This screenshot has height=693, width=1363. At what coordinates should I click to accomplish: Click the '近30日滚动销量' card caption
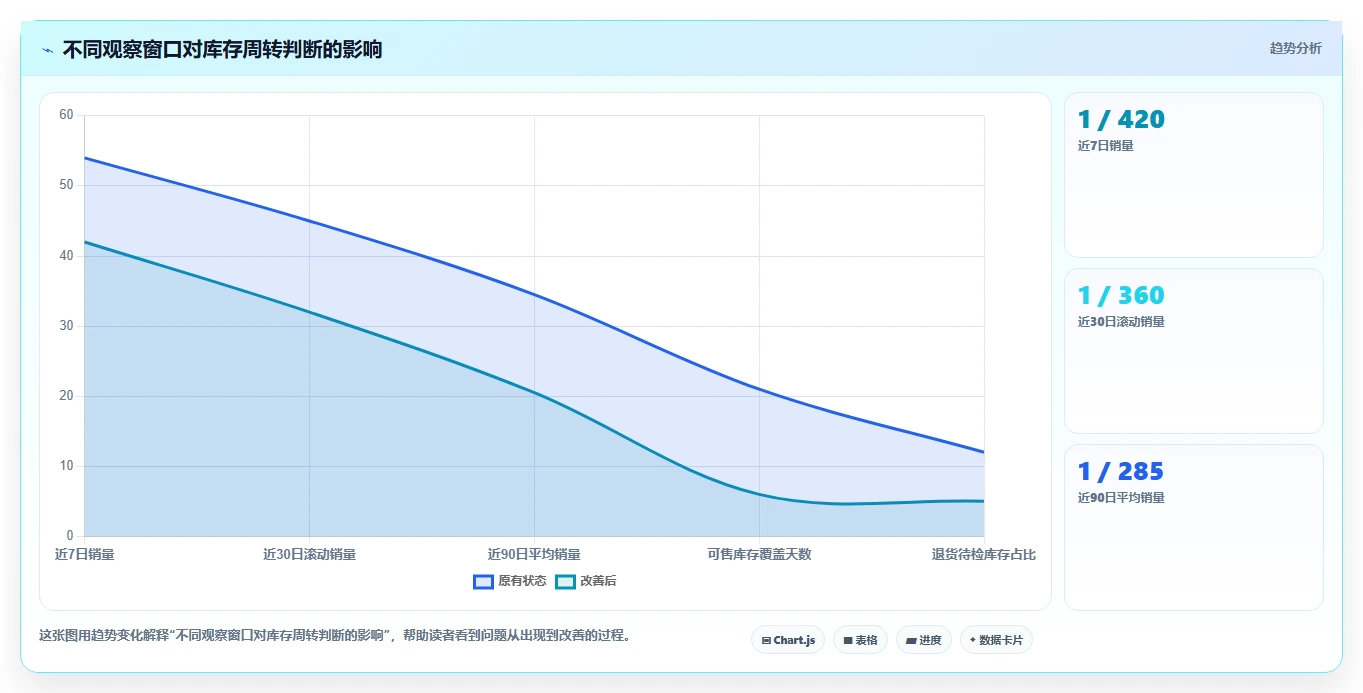pos(1121,322)
